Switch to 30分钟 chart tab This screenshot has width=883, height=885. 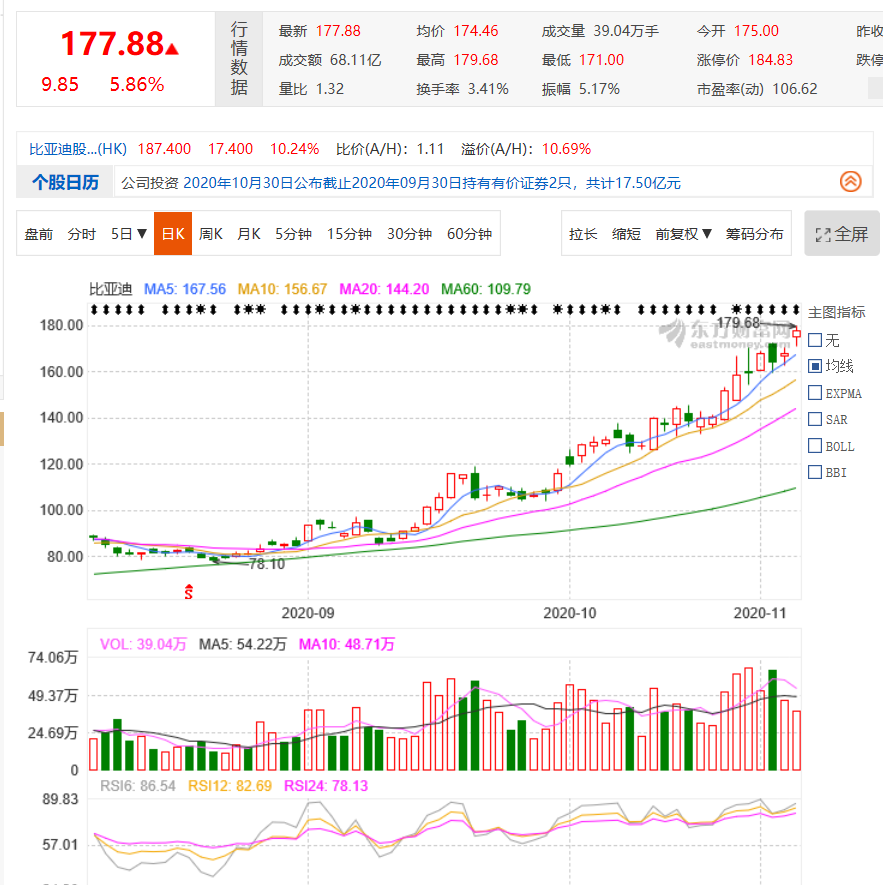(409, 234)
